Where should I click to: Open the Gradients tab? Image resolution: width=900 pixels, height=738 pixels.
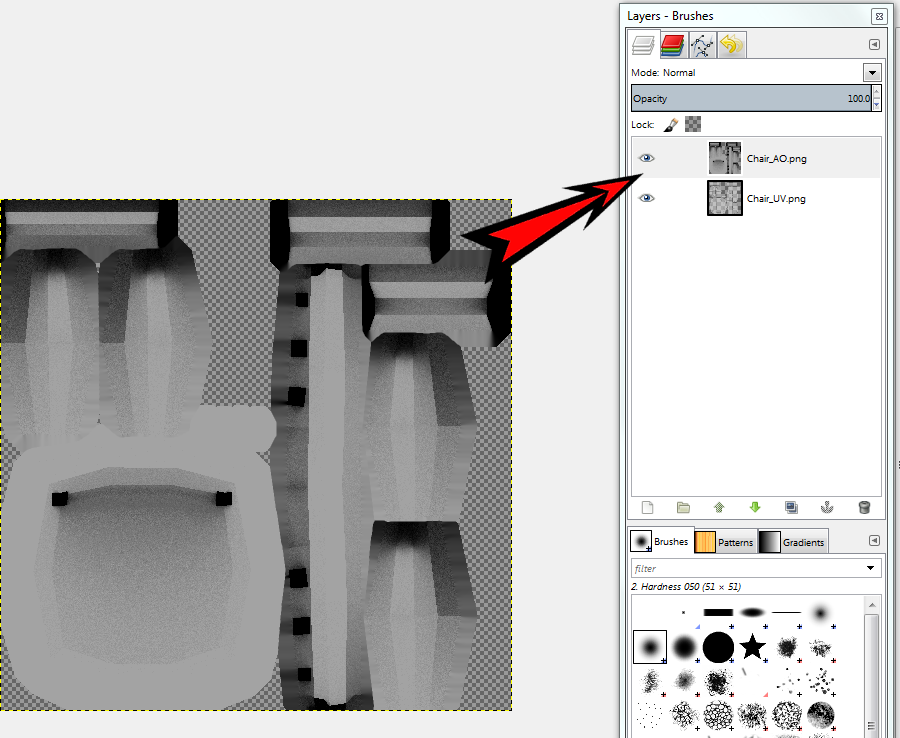tap(793, 542)
